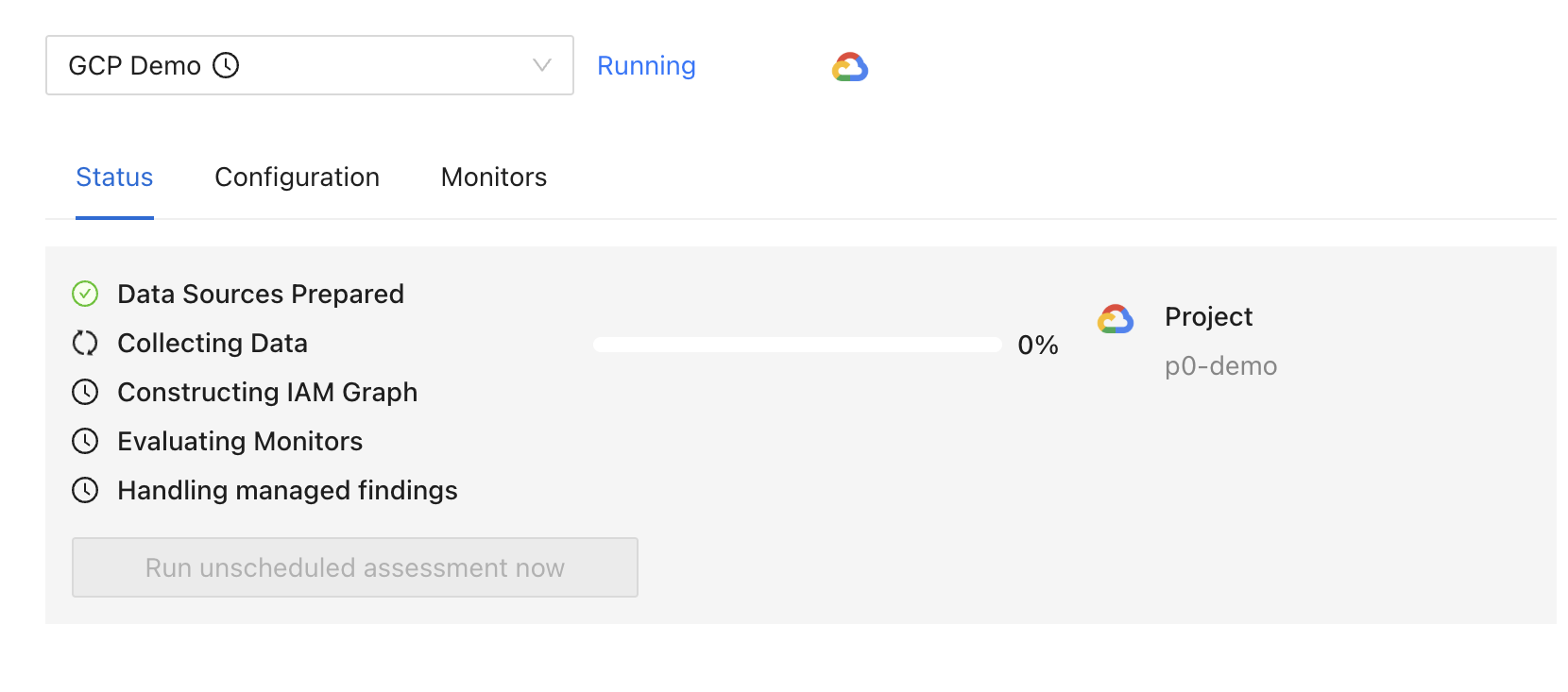Open the Configuration tab
Viewport: 1568px width, 692px height.
coord(297,177)
